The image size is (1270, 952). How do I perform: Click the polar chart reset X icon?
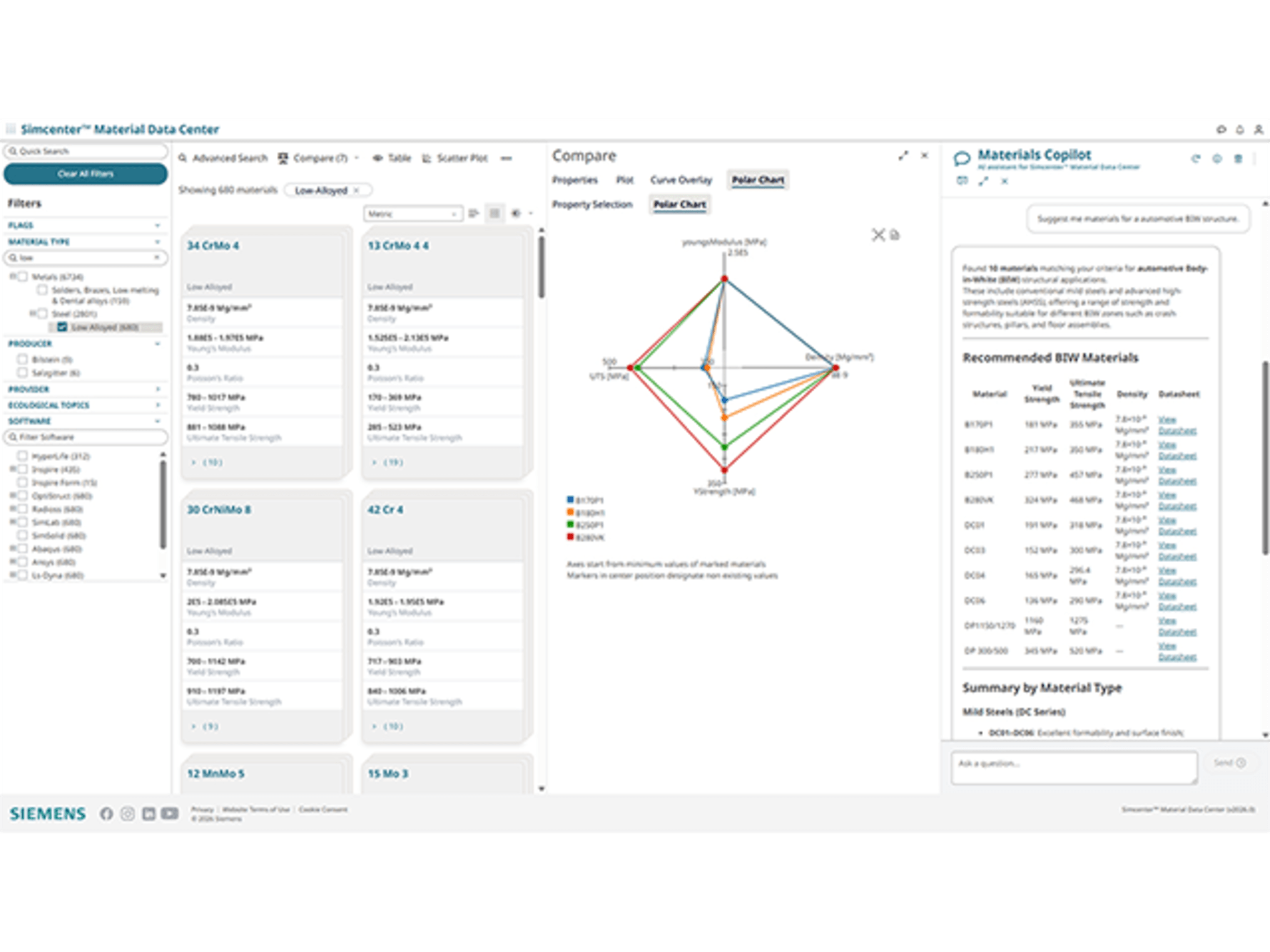point(878,235)
